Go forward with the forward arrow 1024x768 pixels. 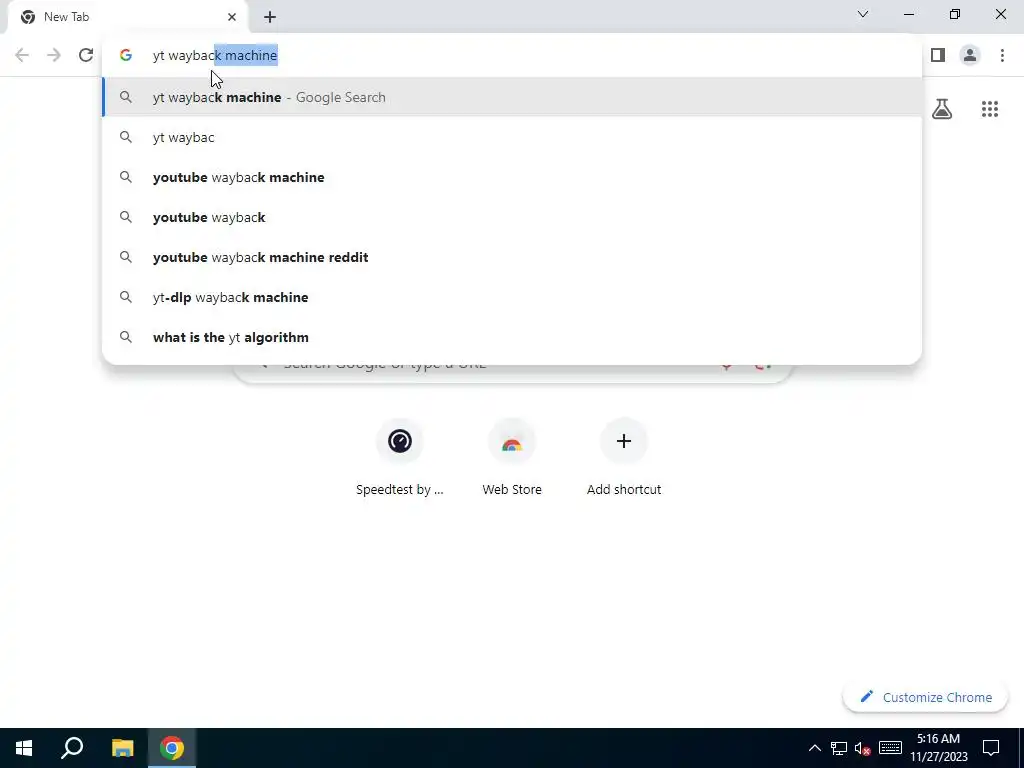pyautogui.click(x=54, y=55)
